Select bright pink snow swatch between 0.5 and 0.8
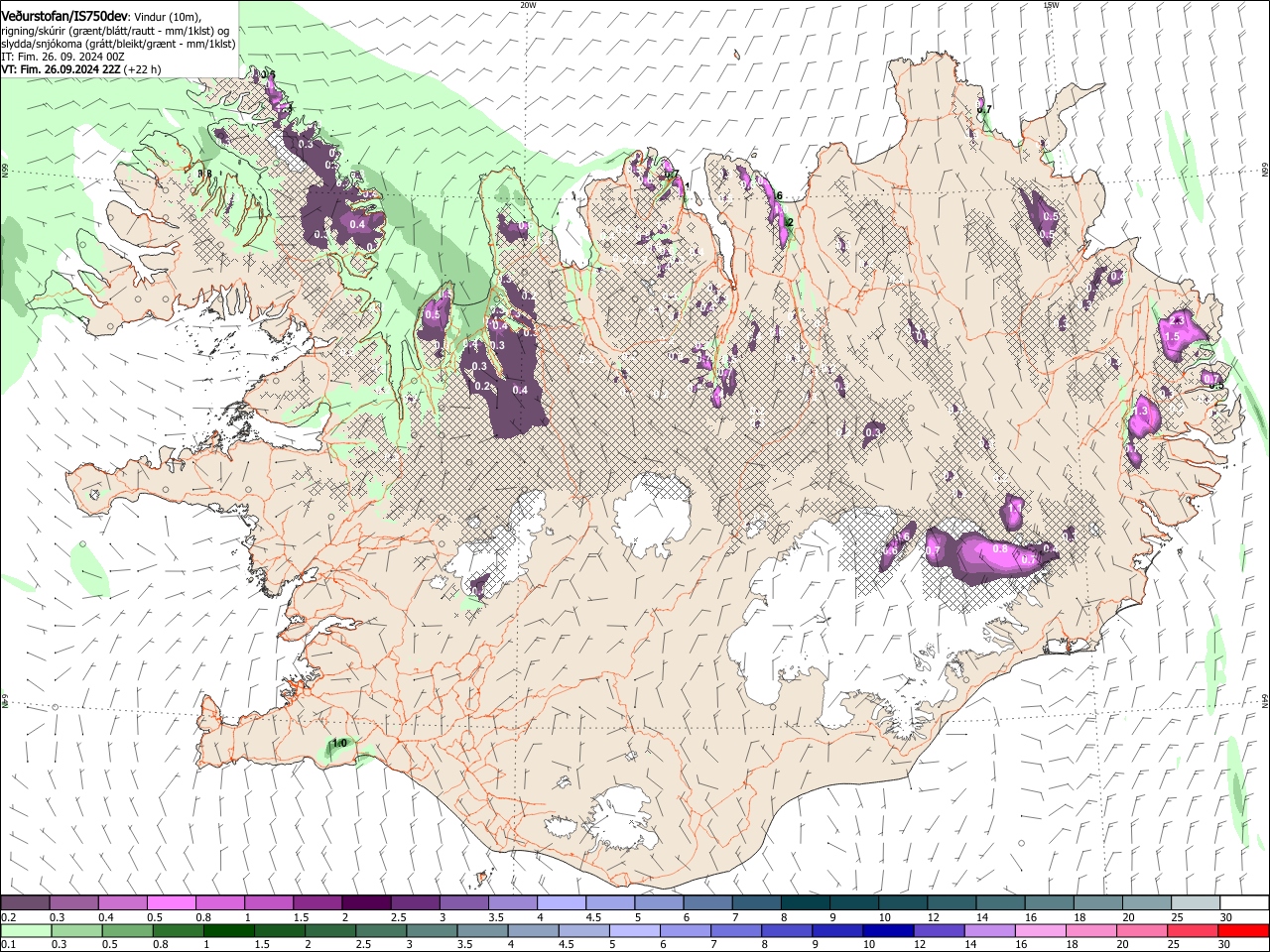Viewport: 1270px width, 952px height. click(171, 902)
